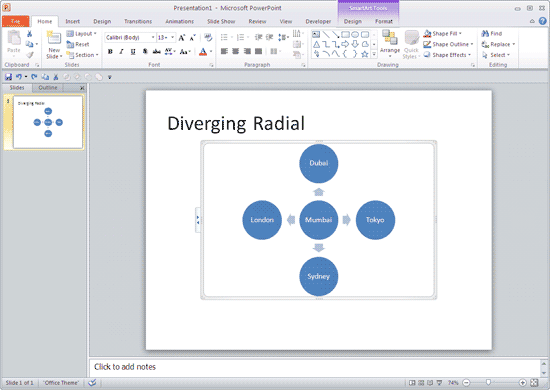Switch to Reading View in status bar
The image size is (550, 390).
point(430,383)
